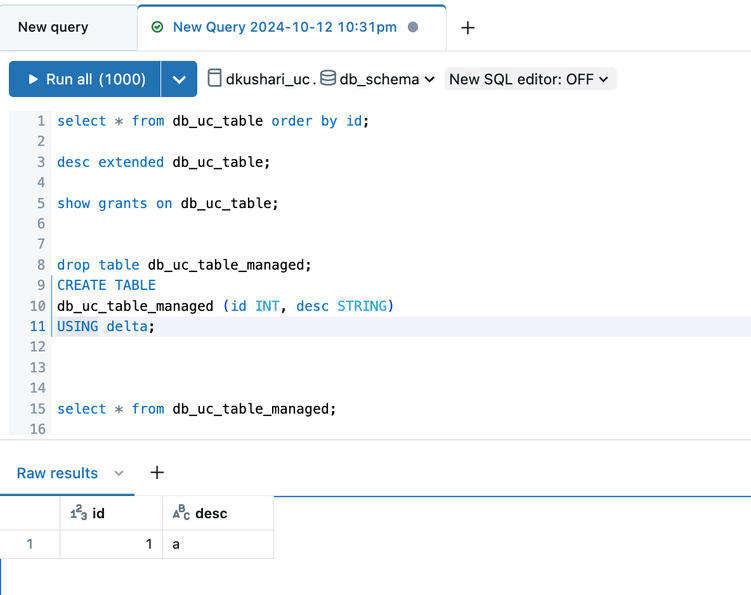
Task: Place cursor on the USING delta; line
Action: coord(106,326)
